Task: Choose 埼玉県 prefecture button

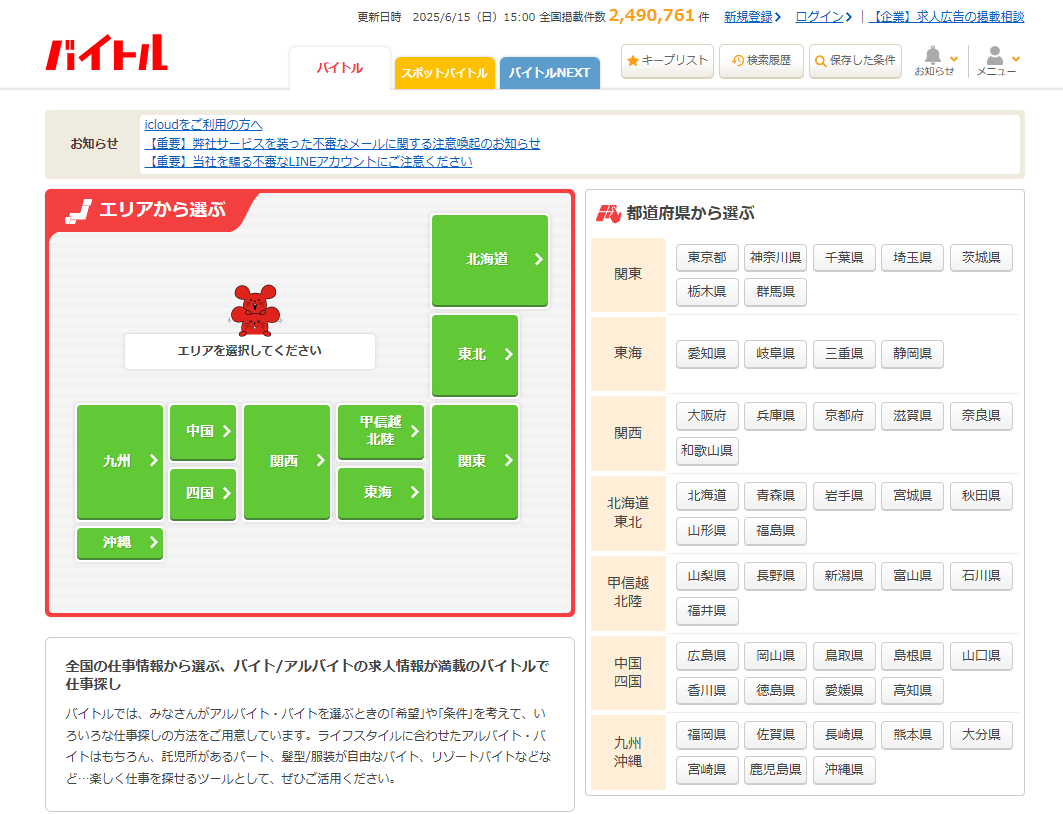Action: tap(912, 258)
